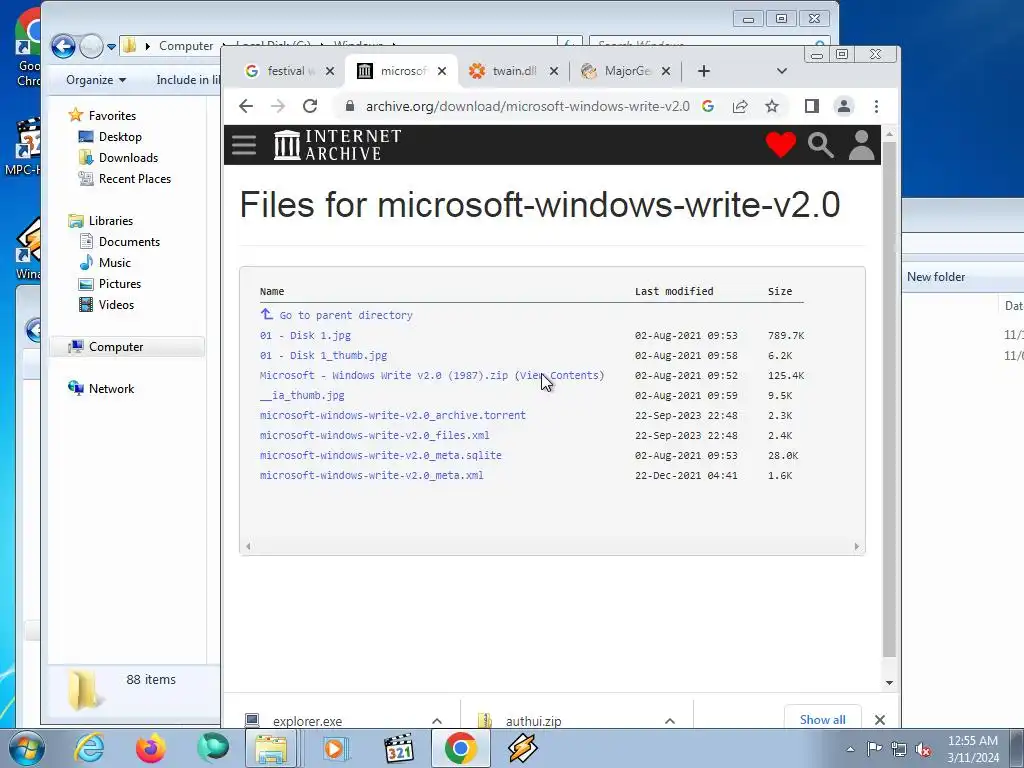Open the _files.xml link

pyautogui.click(x=374, y=436)
